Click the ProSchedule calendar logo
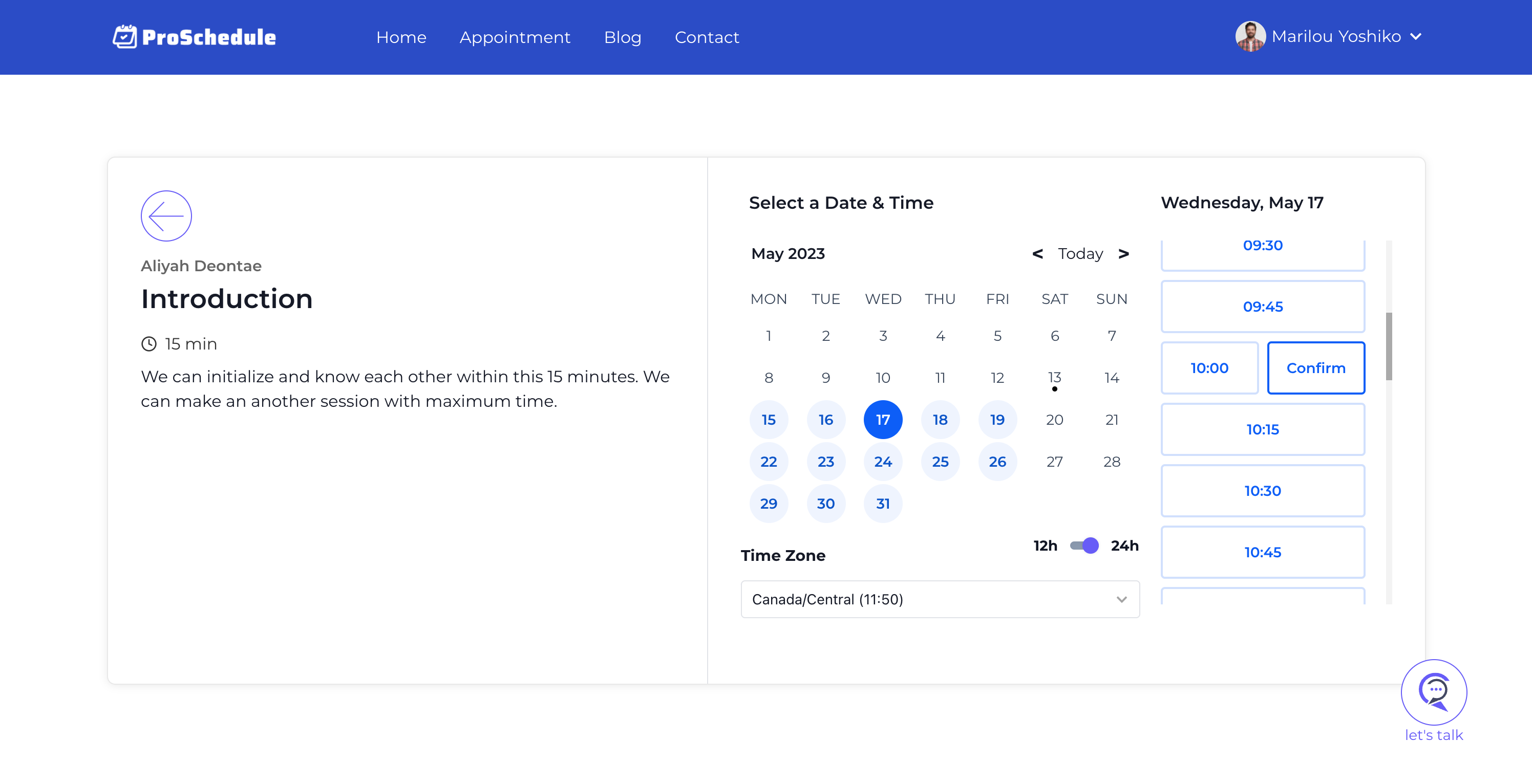This screenshot has width=1532, height=784. click(125, 37)
